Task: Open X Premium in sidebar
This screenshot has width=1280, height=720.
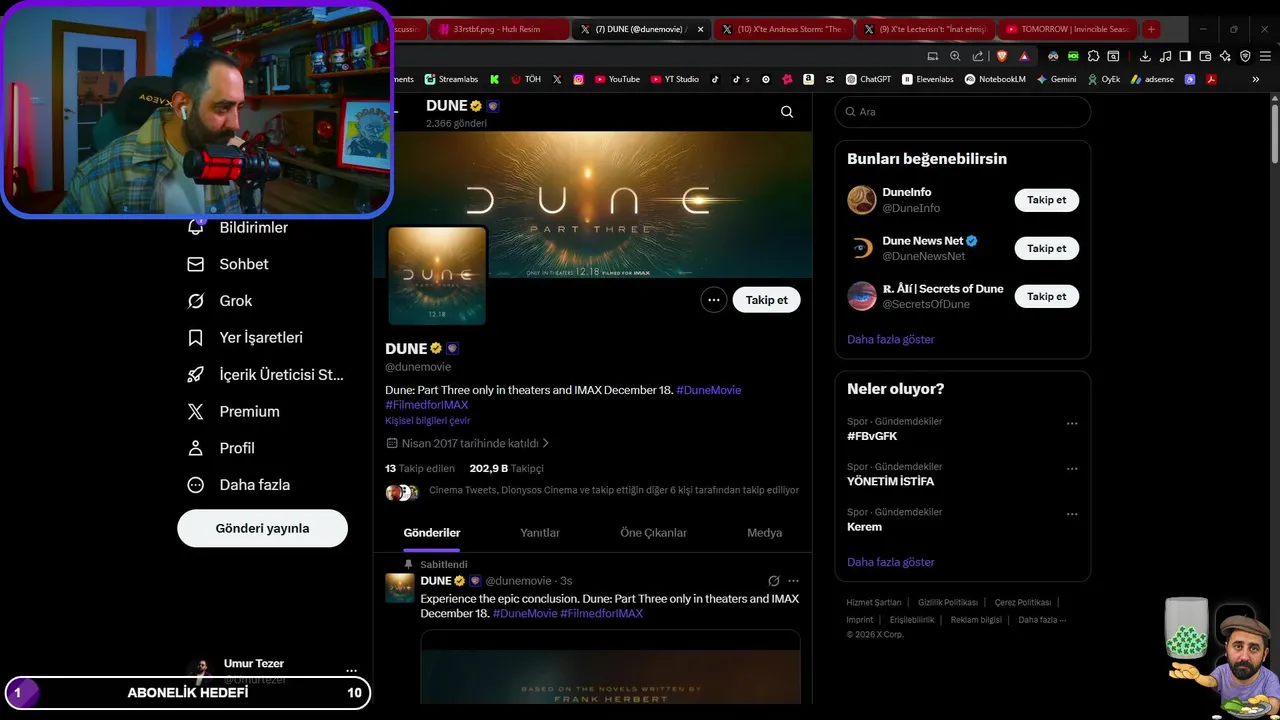Action: click(x=233, y=411)
